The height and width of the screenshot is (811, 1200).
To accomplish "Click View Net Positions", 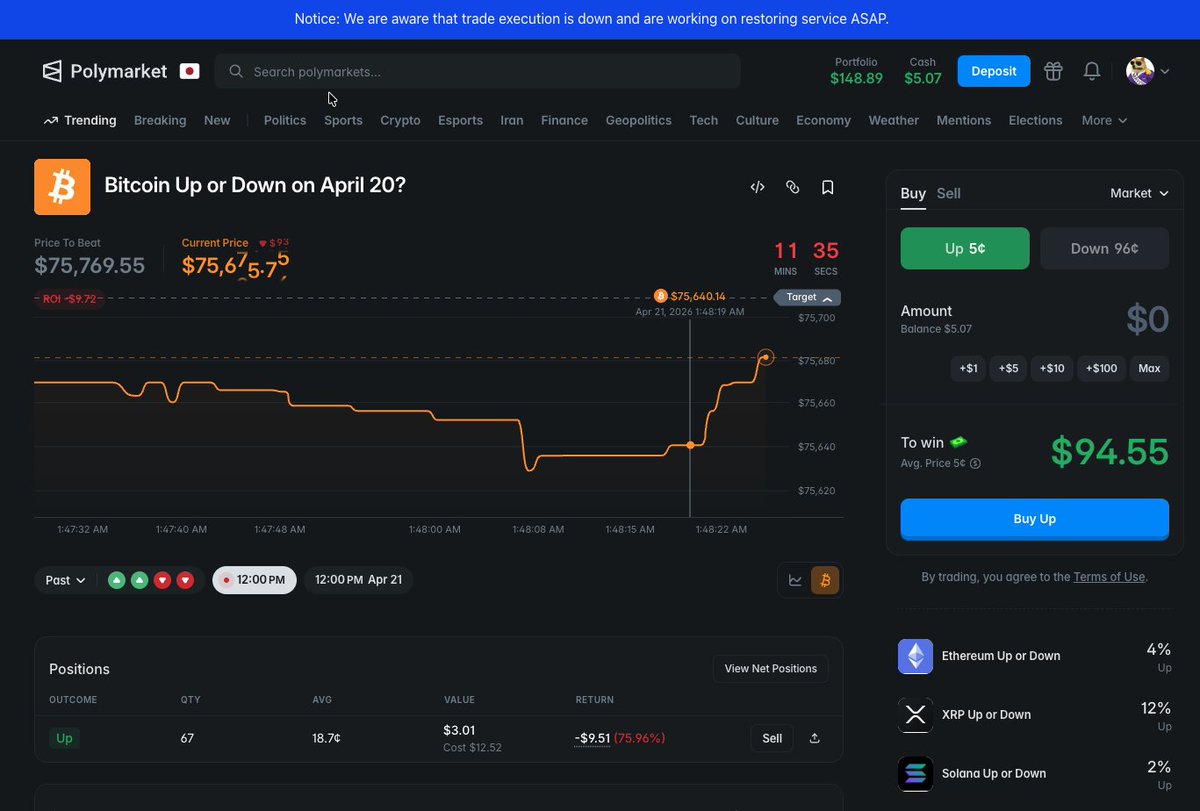I will pos(770,669).
